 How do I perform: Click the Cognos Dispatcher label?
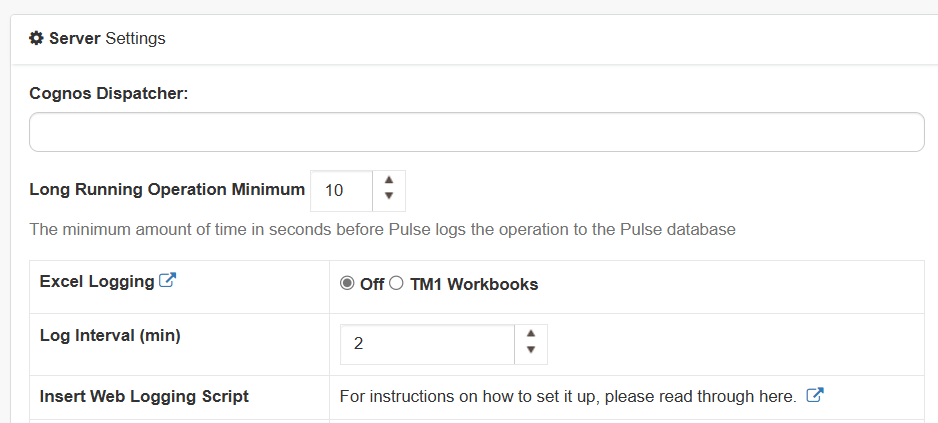[x=109, y=94]
